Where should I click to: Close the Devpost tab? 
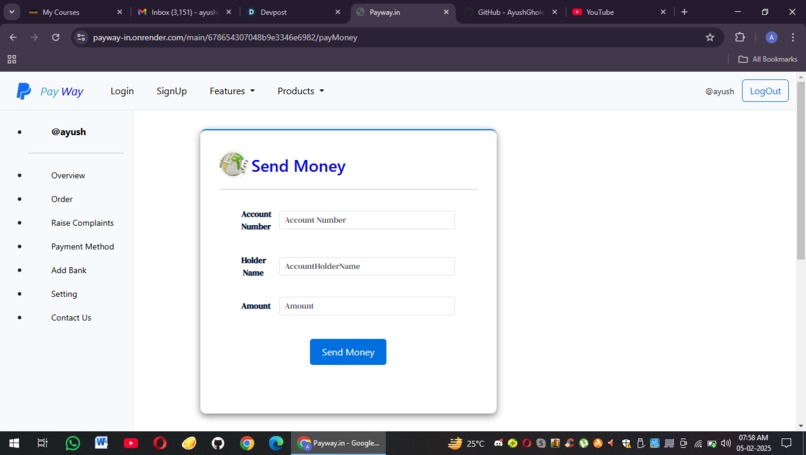[x=338, y=12]
